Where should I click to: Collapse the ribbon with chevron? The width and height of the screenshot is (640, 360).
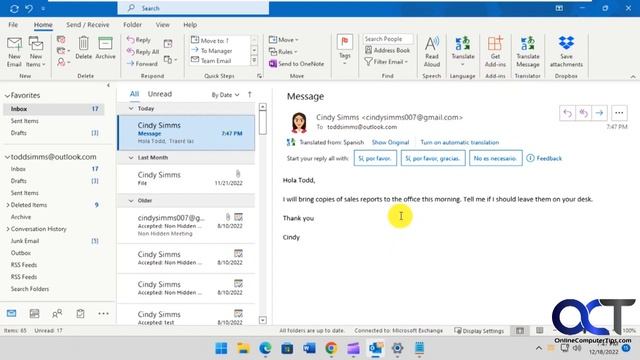click(x=633, y=77)
